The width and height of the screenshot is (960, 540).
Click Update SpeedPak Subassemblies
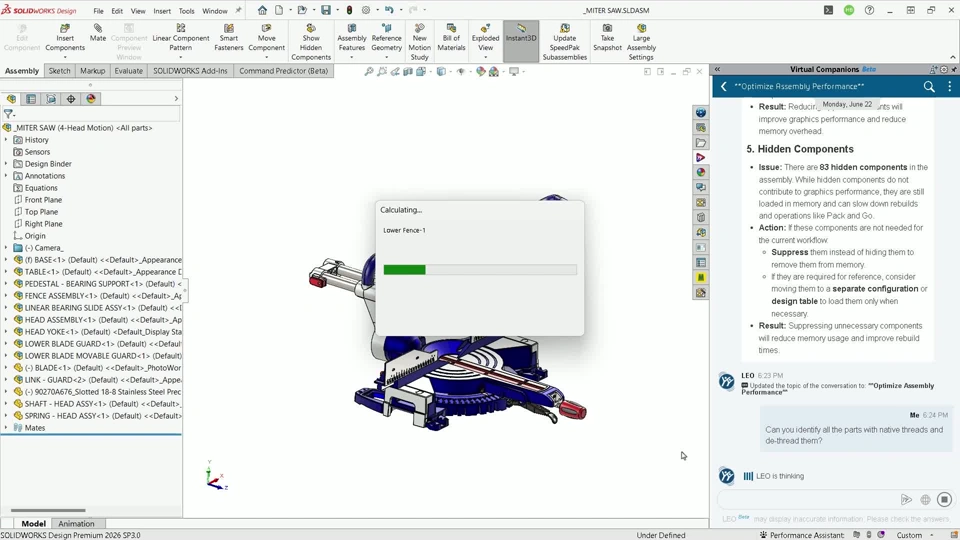pos(564,42)
